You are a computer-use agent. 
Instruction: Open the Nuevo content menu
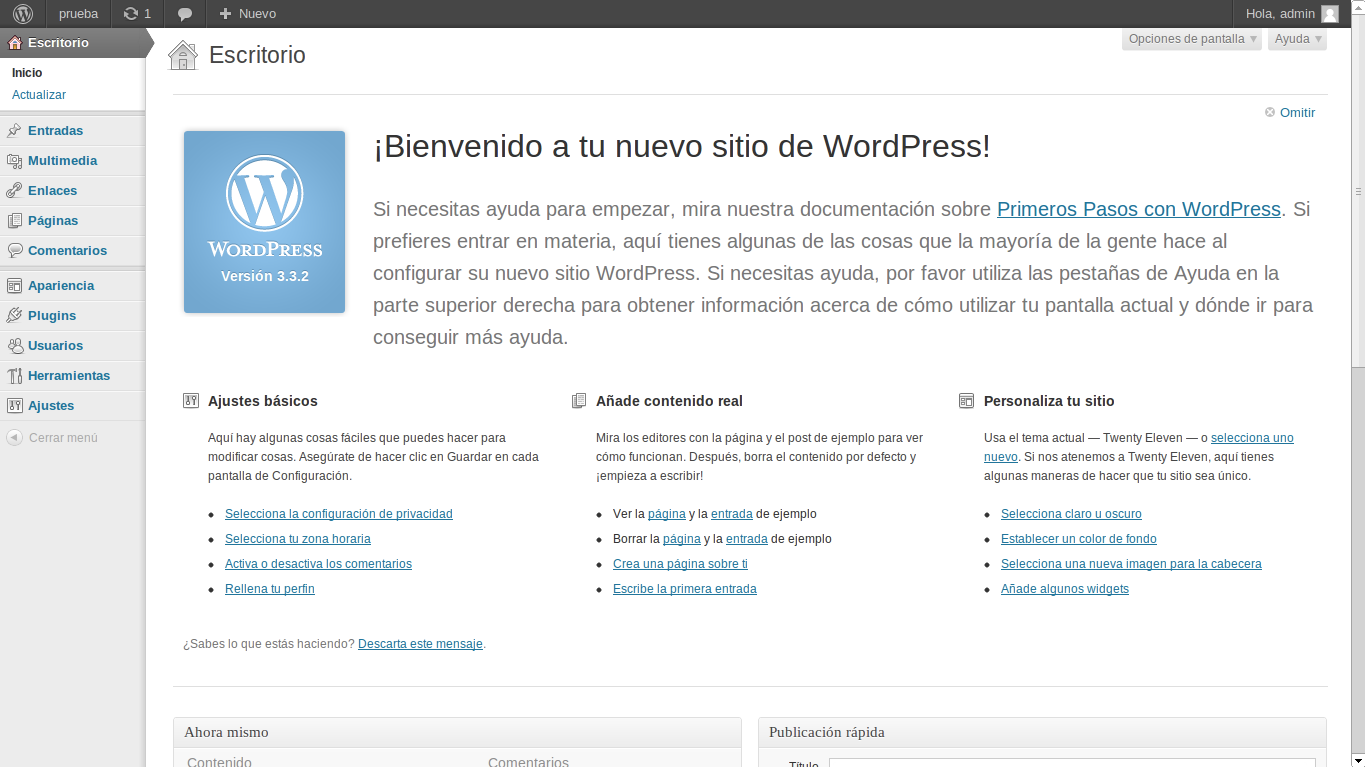248,14
